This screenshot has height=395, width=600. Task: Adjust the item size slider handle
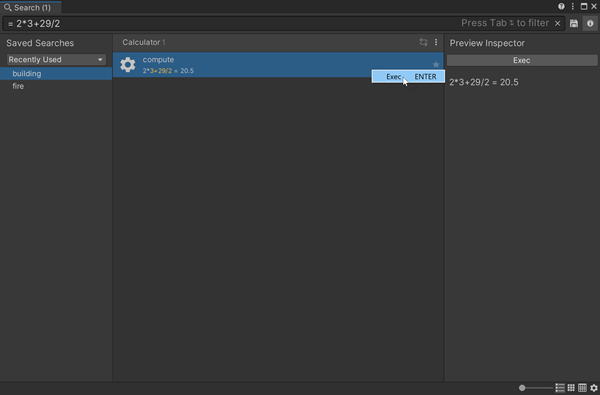[522, 388]
